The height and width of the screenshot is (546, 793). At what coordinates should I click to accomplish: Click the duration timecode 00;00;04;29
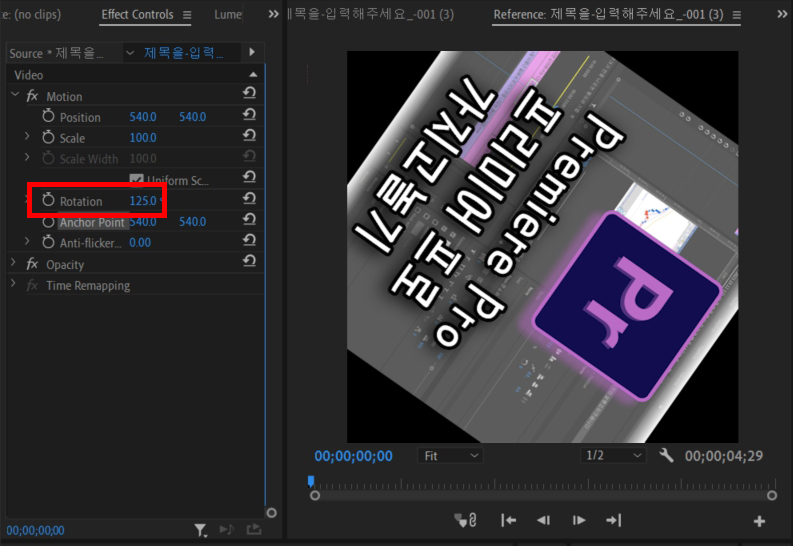(724, 456)
